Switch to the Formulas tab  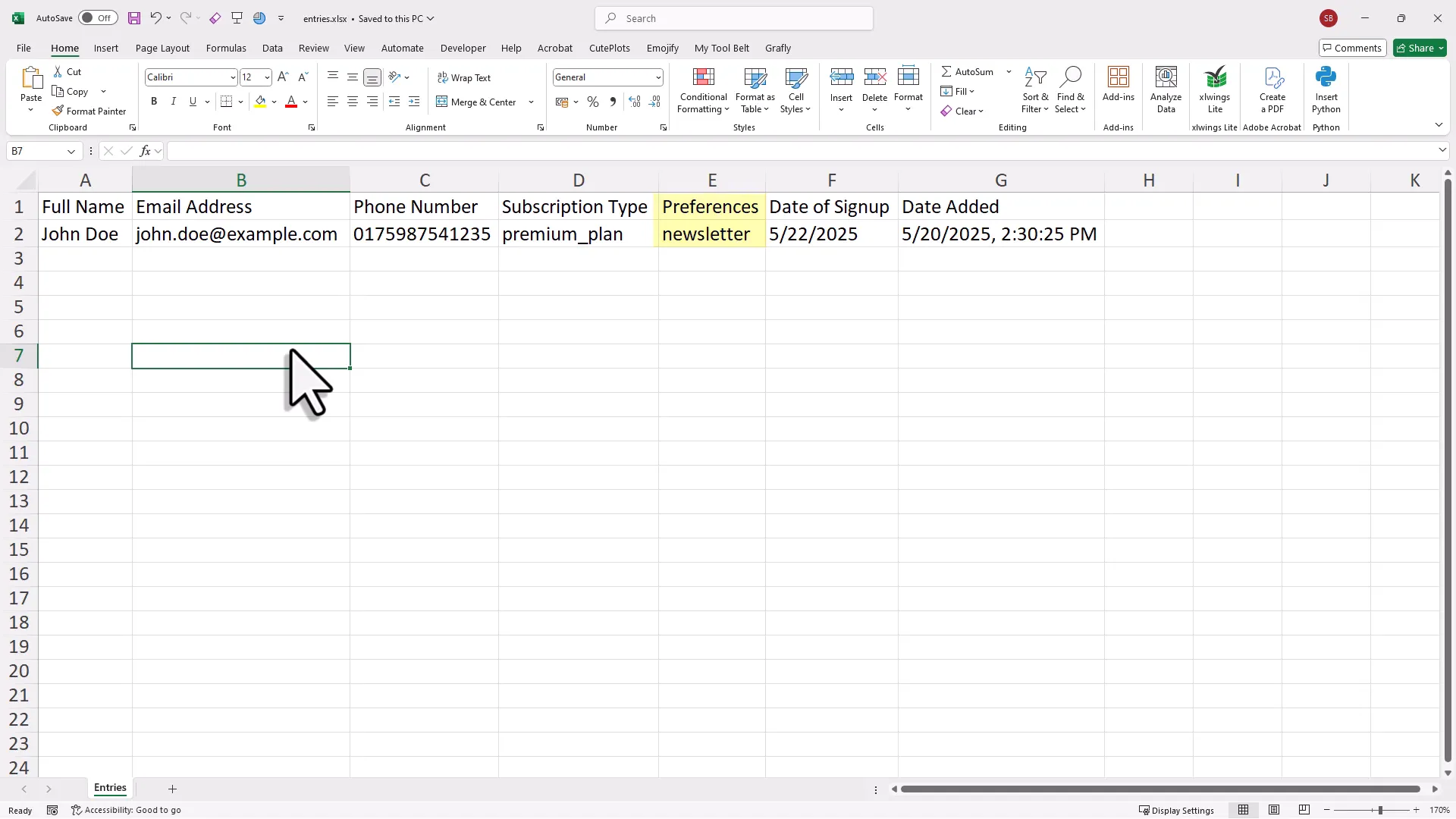coord(226,48)
